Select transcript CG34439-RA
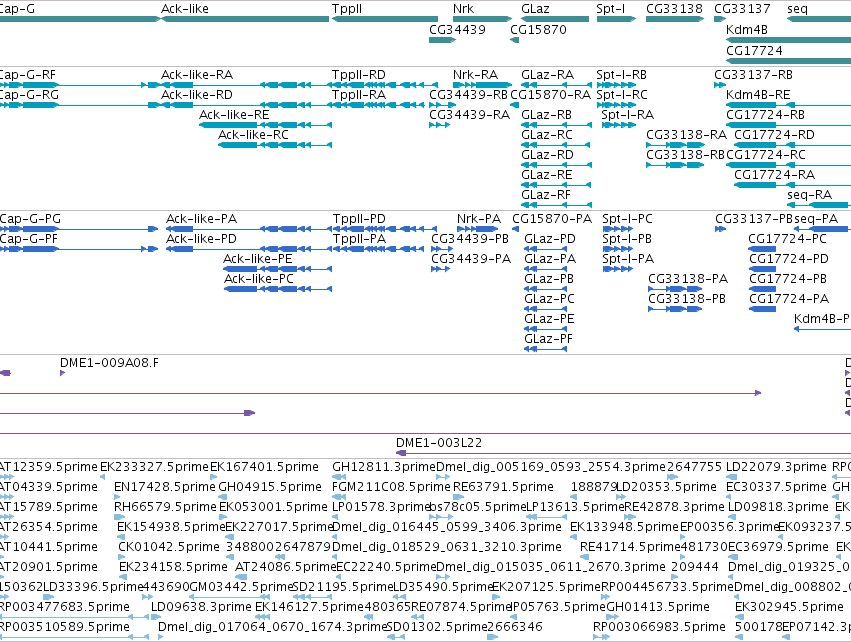This screenshot has width=851, height=642. [469, 115]
